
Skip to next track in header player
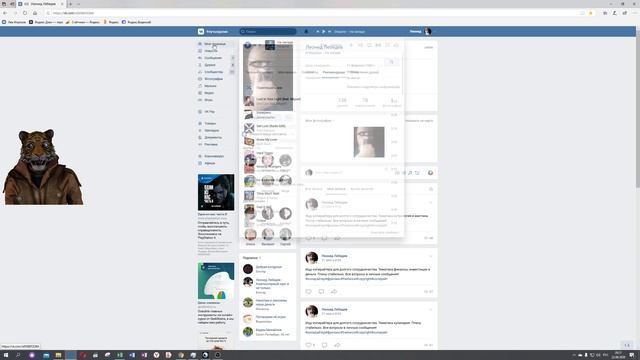pyautogui.click(x=329, y=31)
